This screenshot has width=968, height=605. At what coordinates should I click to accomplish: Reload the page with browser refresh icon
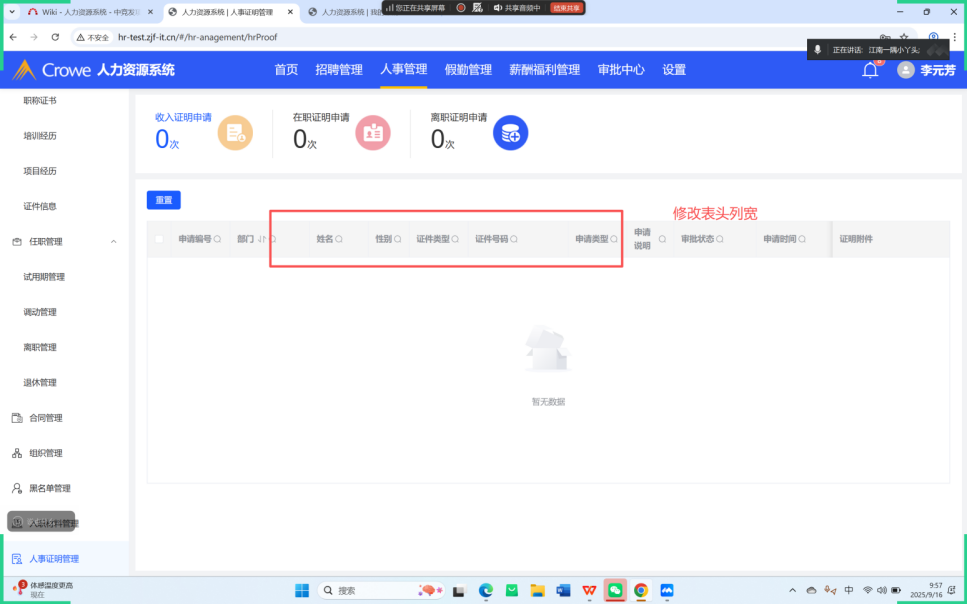tap(55, 37)
